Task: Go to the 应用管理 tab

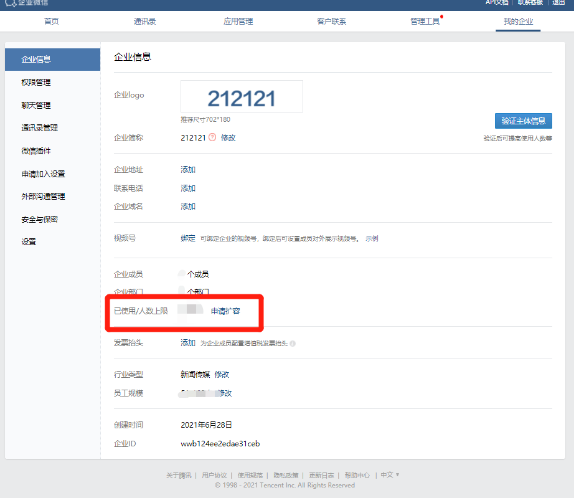Action: pos(238,22)
